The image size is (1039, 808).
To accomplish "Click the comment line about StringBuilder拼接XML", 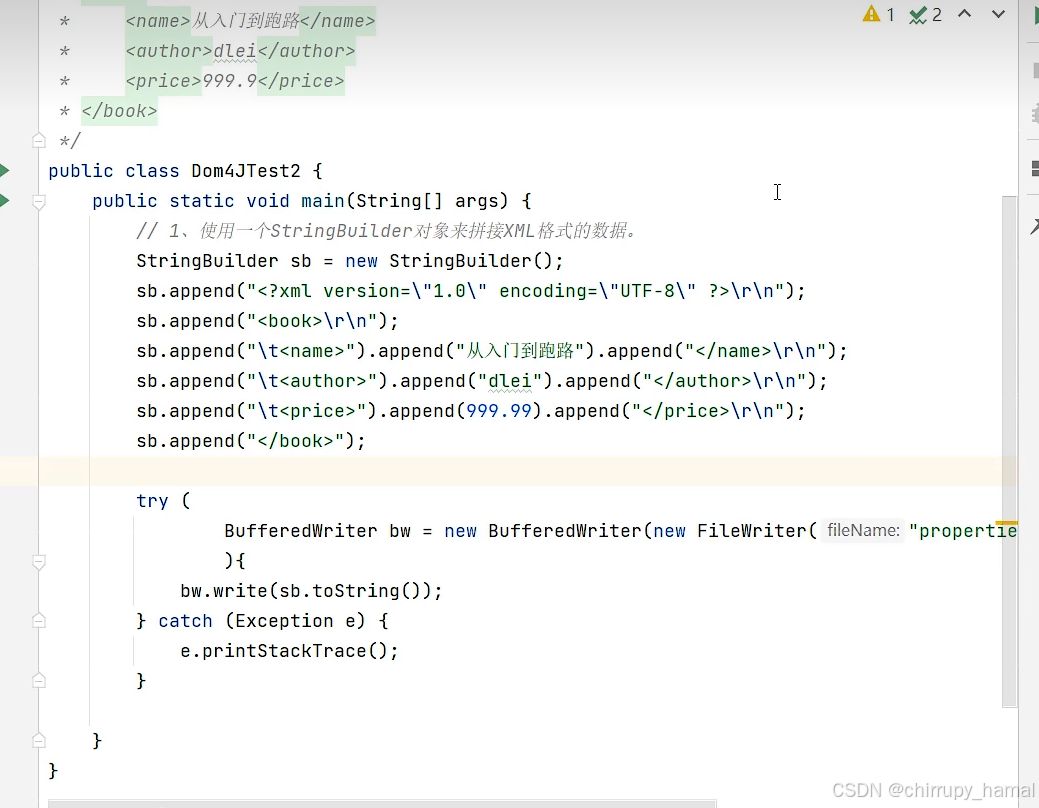I will 388,231.
